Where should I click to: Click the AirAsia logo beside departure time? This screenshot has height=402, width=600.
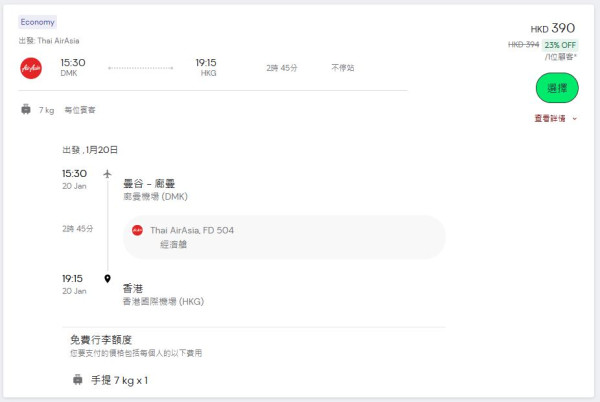[31, 67]
